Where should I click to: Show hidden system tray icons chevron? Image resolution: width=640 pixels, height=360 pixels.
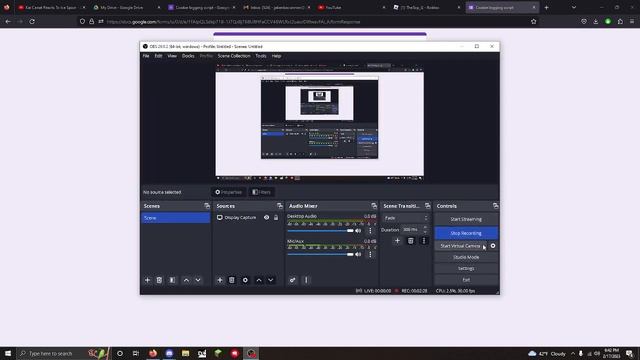point(573,353)
